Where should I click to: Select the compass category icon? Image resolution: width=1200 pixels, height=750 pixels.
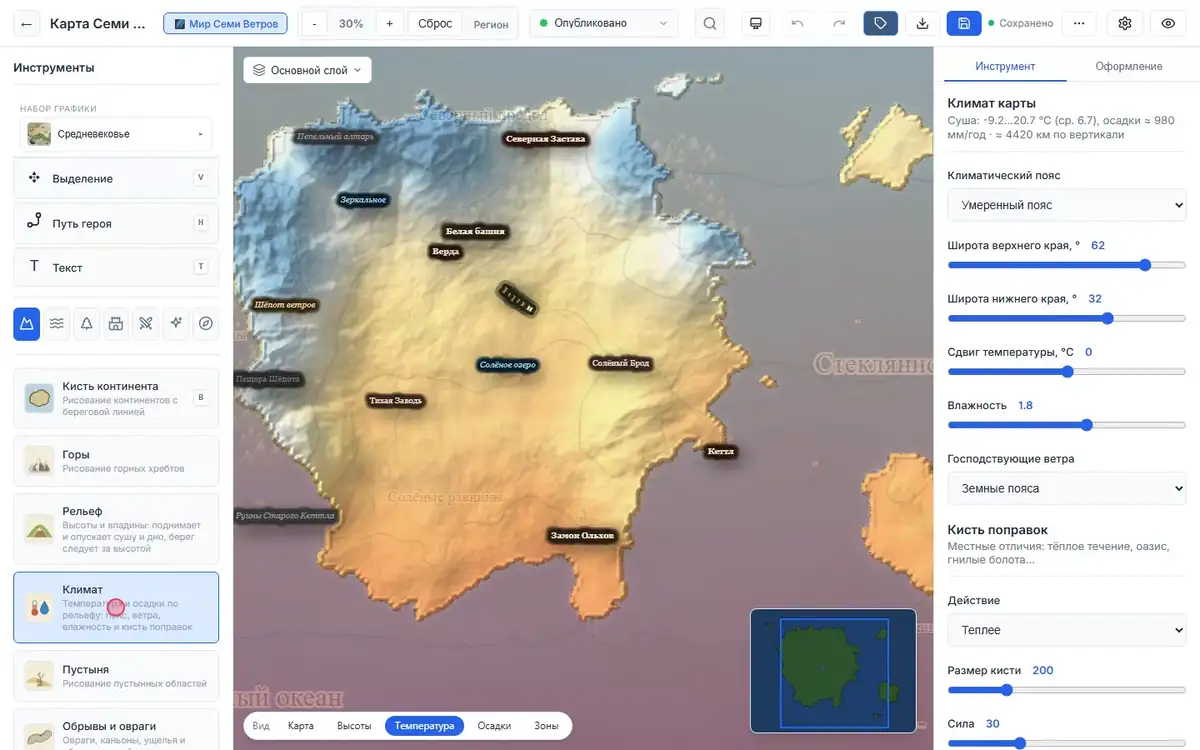click(206, 323)
